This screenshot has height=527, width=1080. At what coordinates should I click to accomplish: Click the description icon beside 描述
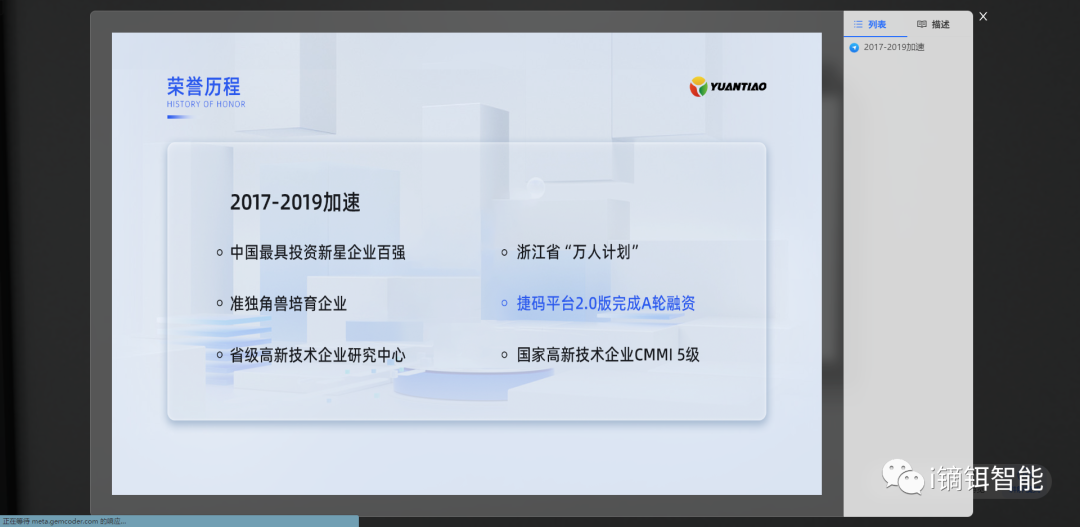pyautogui.click(x=922, y=24)
